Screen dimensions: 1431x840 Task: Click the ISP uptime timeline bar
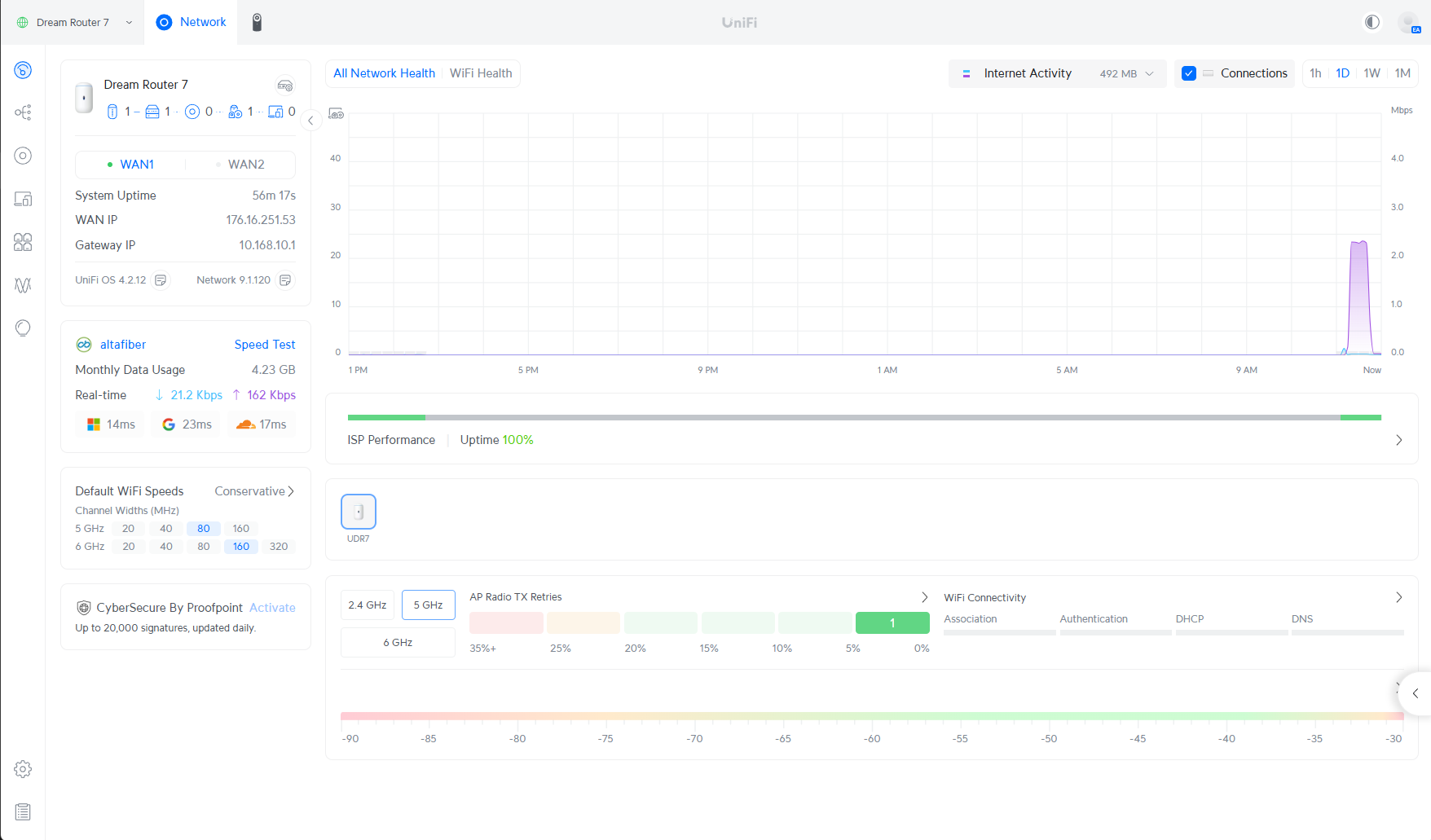click(x=865, y=417)
